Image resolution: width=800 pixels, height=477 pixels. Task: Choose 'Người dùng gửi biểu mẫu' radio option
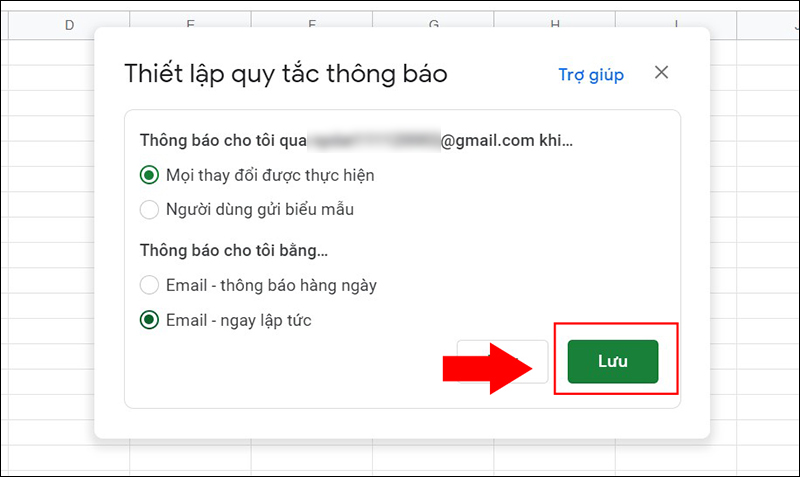pos(149,209)
